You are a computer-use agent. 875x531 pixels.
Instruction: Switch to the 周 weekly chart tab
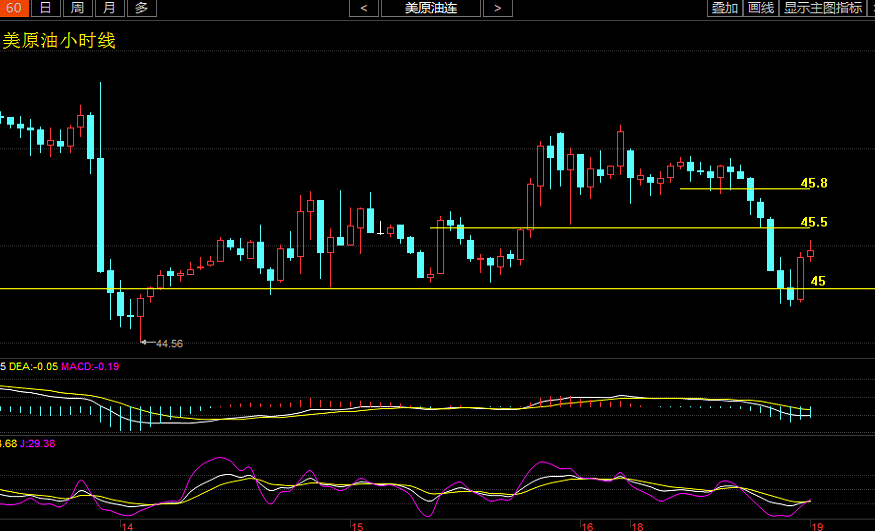coord(77,8)
